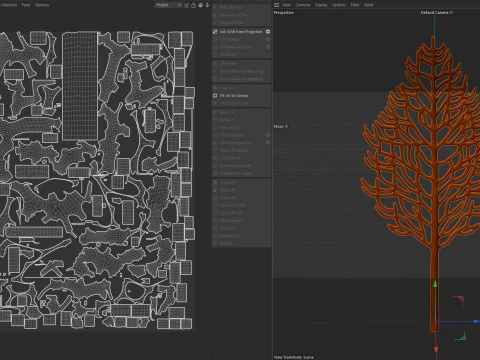This screenshot has width=480, height=360.
Task: Click the View Transform: Scene status text
Action: 294,357
